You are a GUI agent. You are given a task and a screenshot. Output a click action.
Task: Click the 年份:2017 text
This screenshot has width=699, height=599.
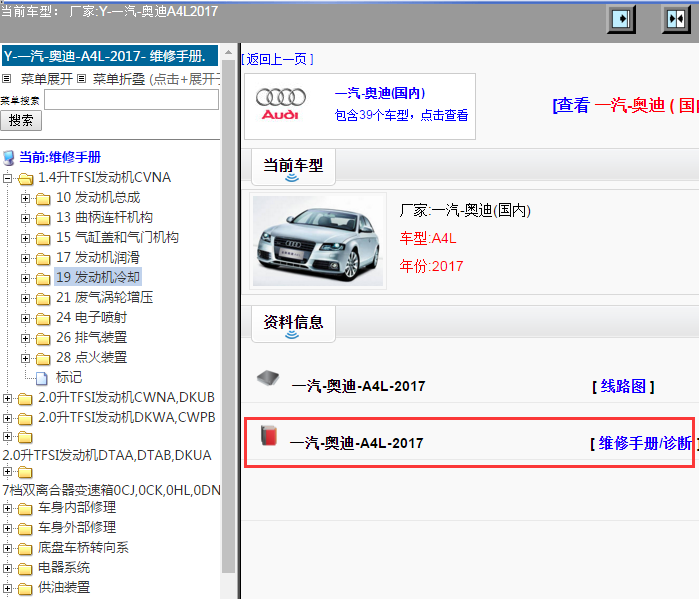coord(431,267)
